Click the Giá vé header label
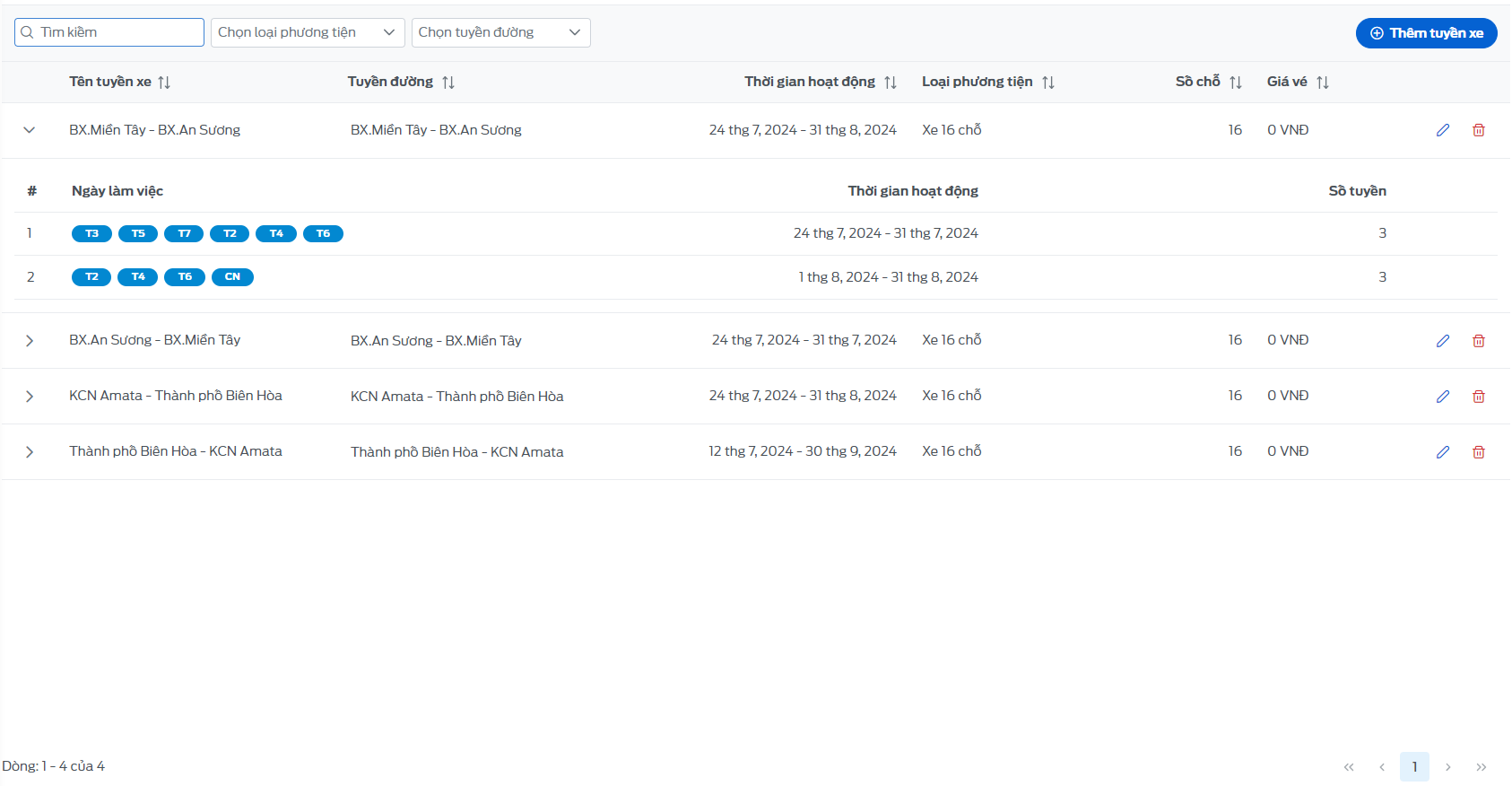 pos(1287,82)
